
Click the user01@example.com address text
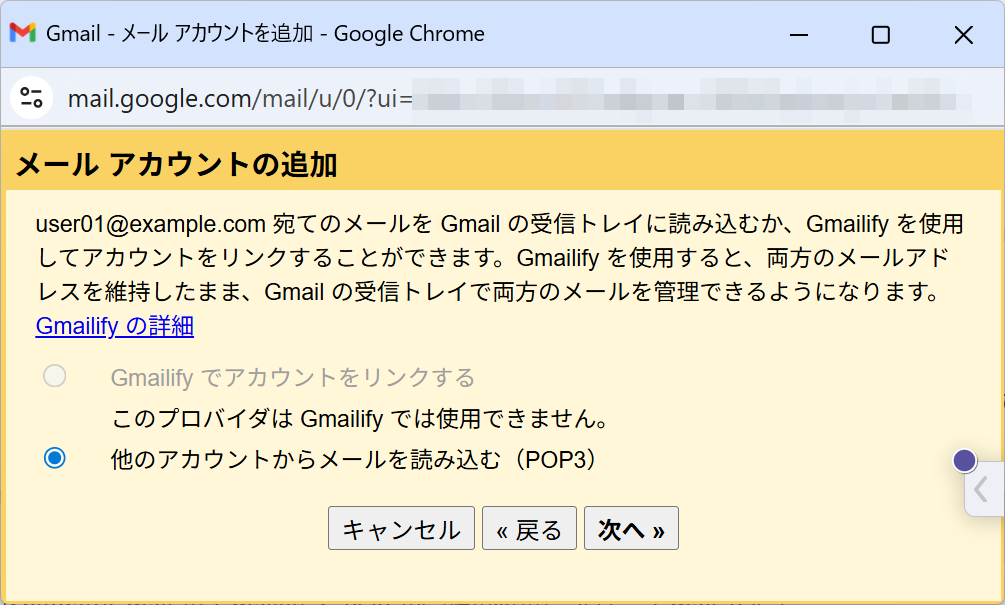pos(150,223)
